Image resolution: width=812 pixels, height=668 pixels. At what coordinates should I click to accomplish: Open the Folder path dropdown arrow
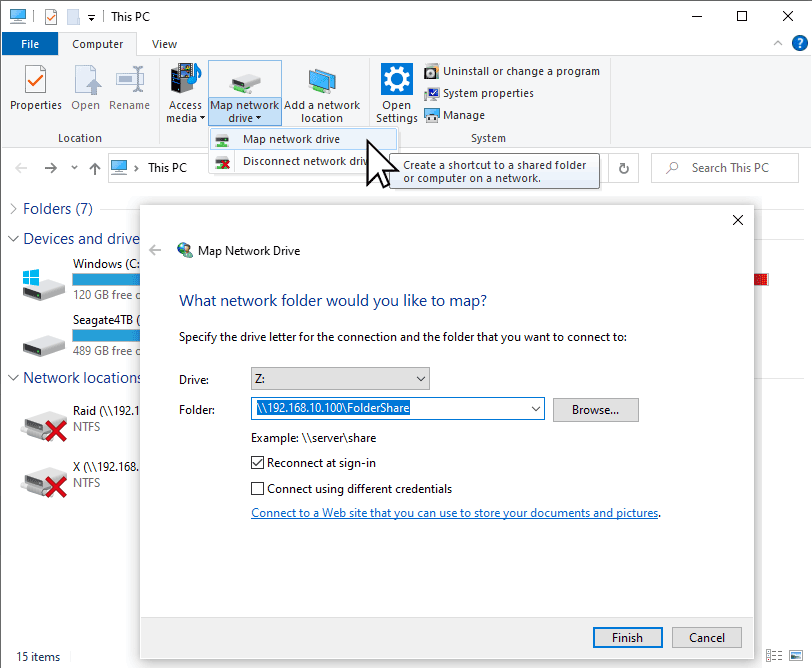[535, 409]
